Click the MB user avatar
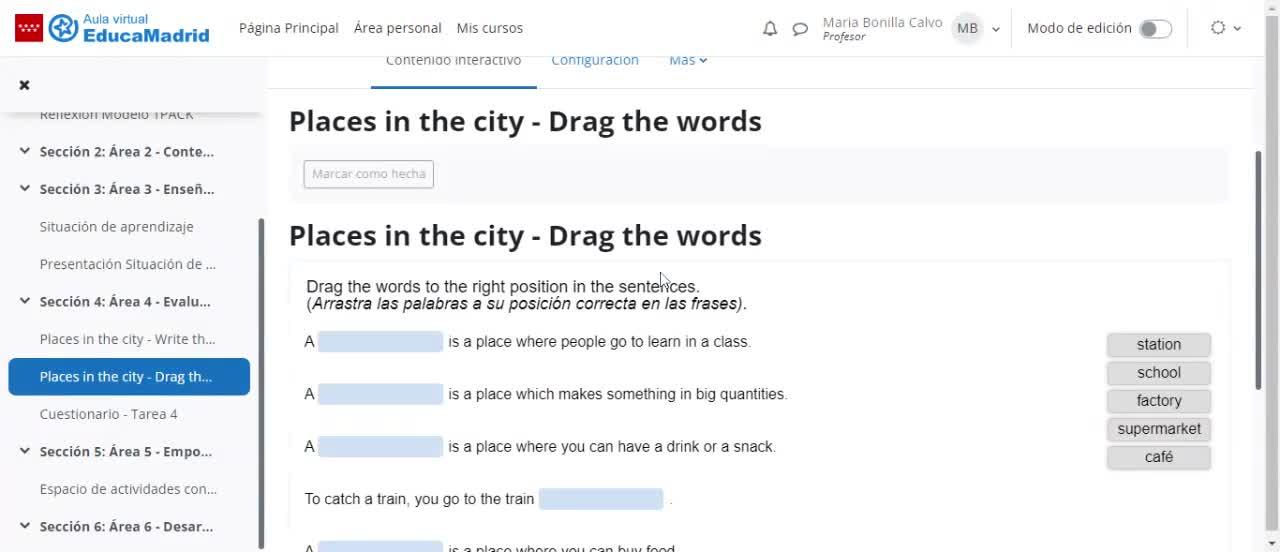This screenshot has width=1280, height=552. (x=967, y=28)
